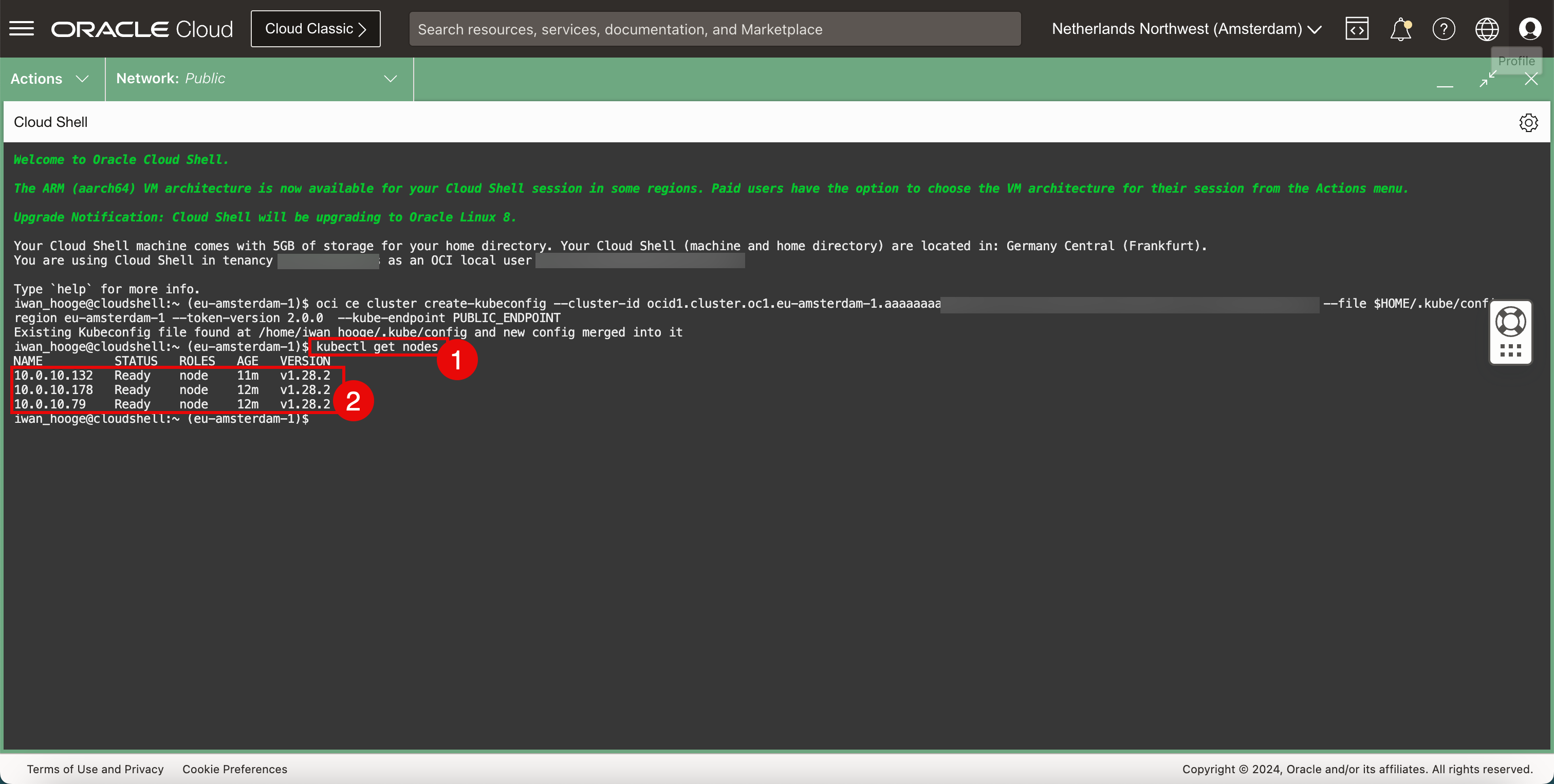The image size is (1554, 784).
Task: Close the Cloud Shell panel
Action: 1531,79
